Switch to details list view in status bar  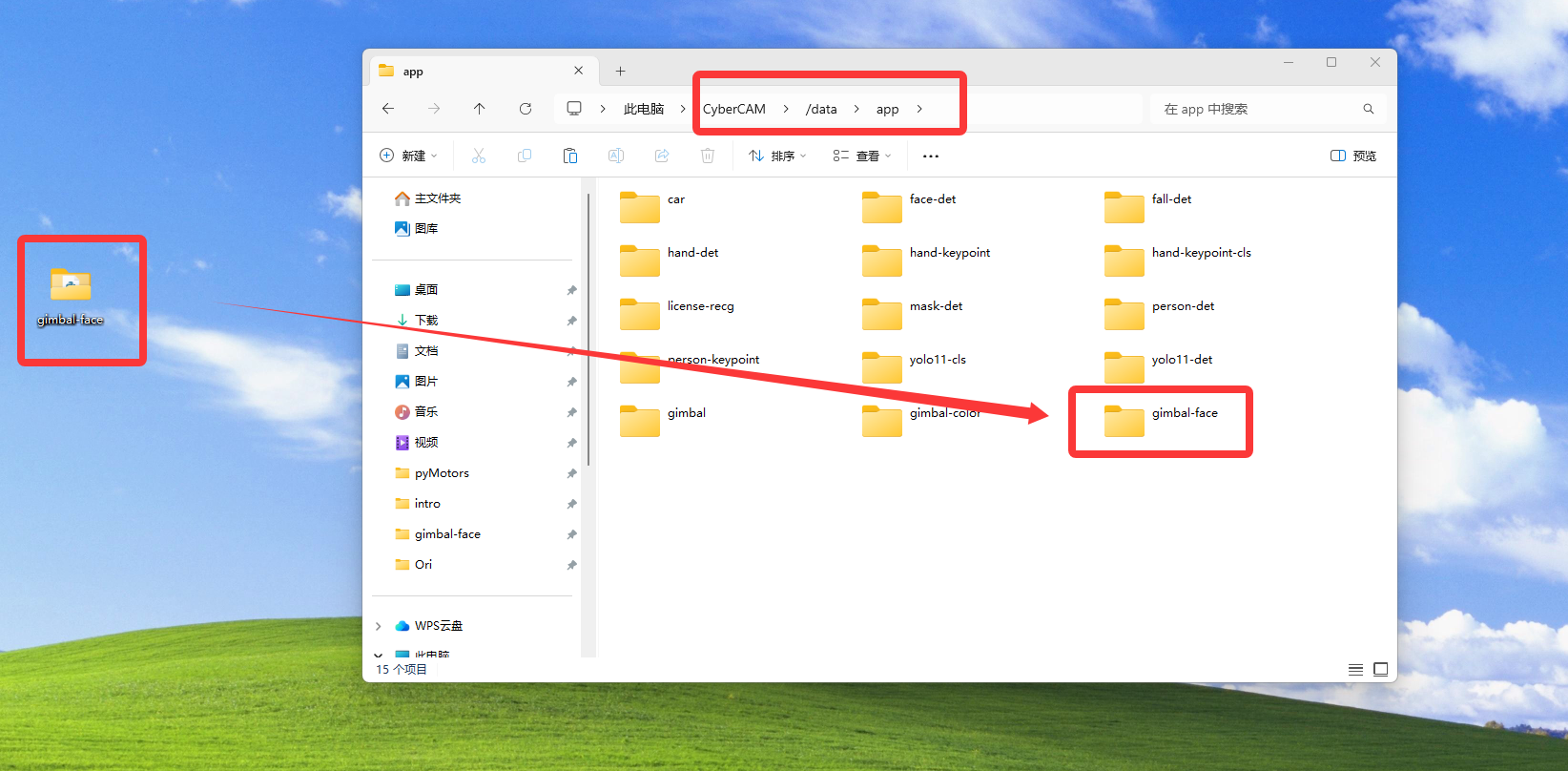(x=1355, y=669)
